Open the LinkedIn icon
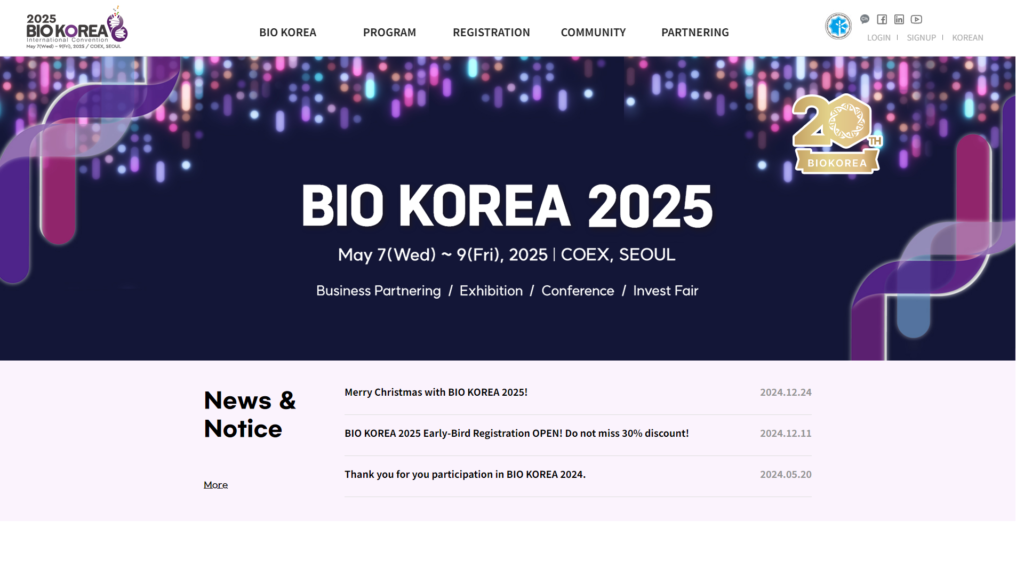1024x576 pixels. point(899,19)
